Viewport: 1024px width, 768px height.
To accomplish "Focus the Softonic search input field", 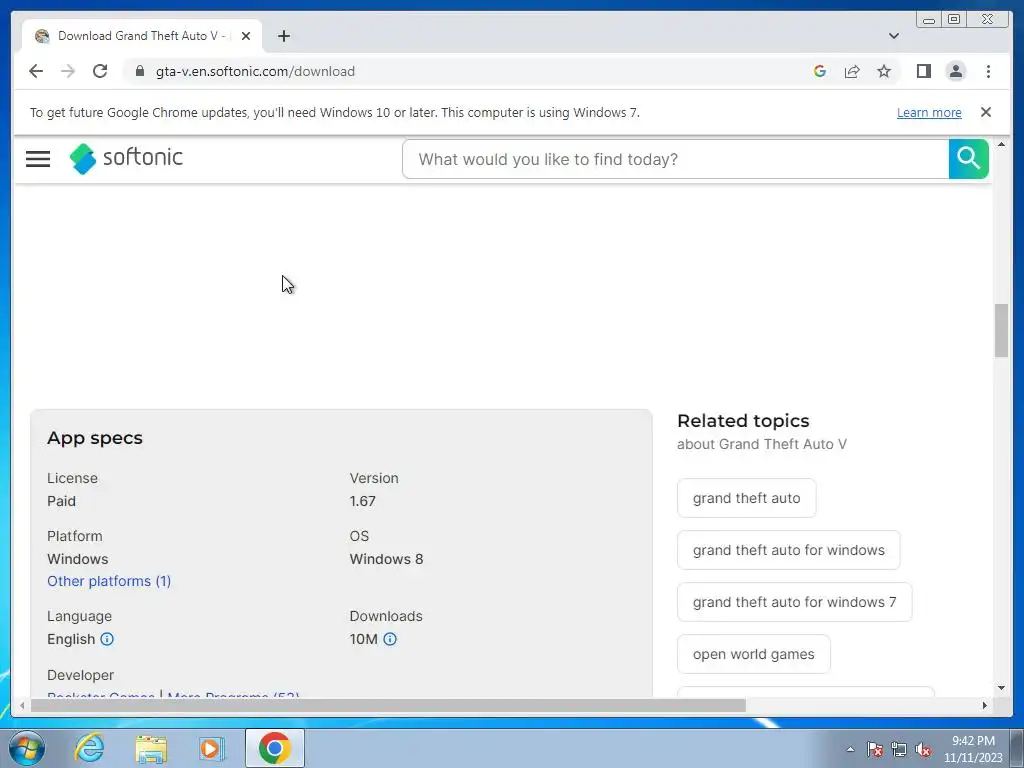I will (x=675, y=159).
